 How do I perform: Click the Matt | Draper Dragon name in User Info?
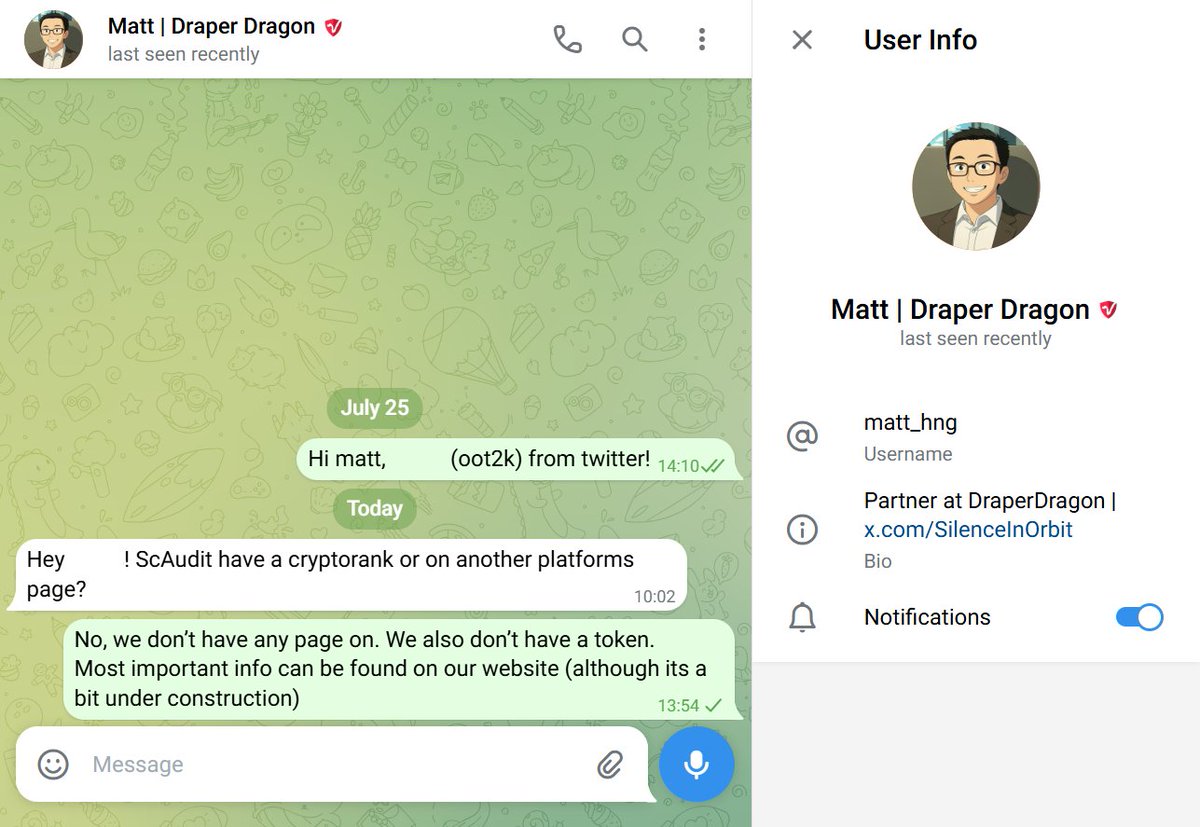(960, 310)
